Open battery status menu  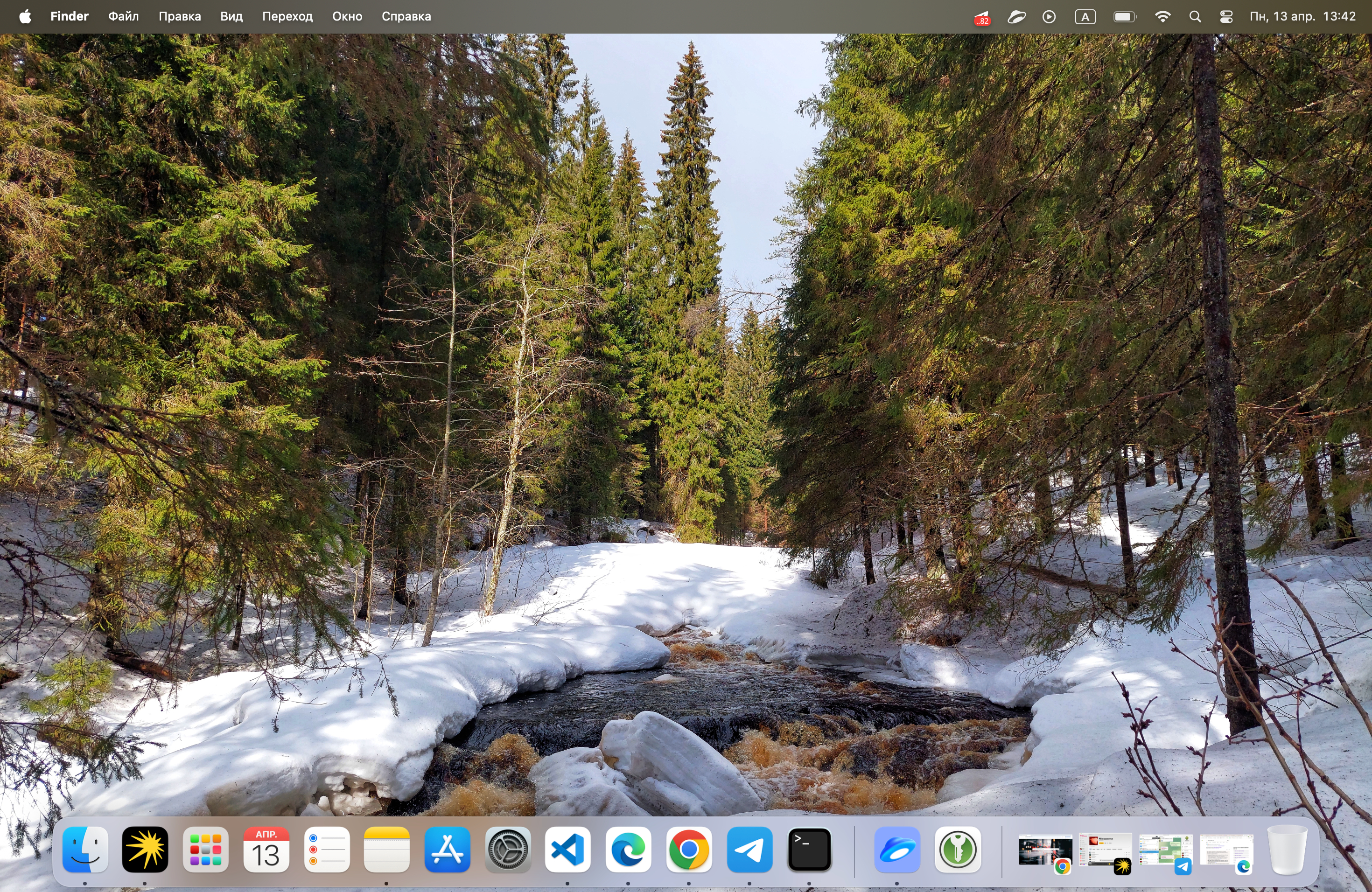tap(1125, 17)
